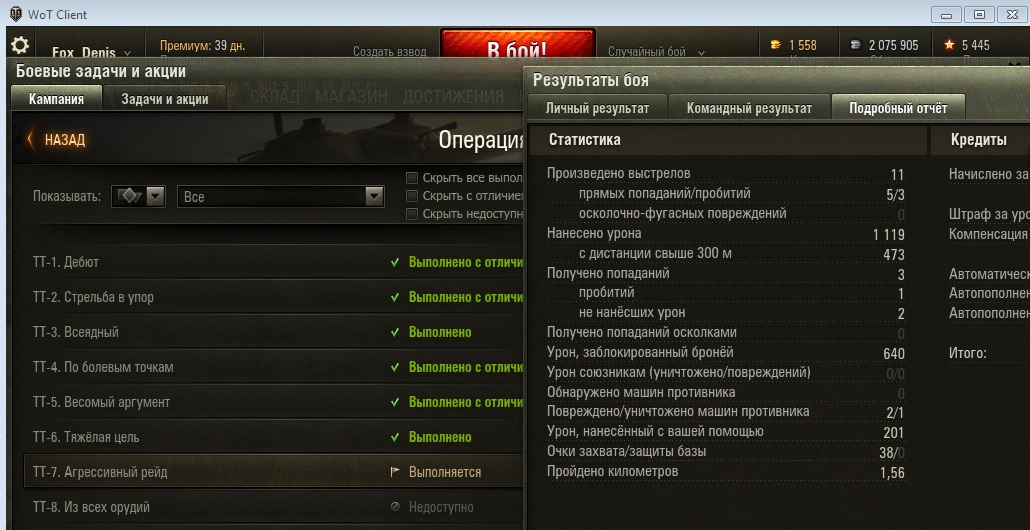Click the gold coins currency icon
This screenshot has width=1030, height=530.
pyautogui.click(x=776, y=45)
